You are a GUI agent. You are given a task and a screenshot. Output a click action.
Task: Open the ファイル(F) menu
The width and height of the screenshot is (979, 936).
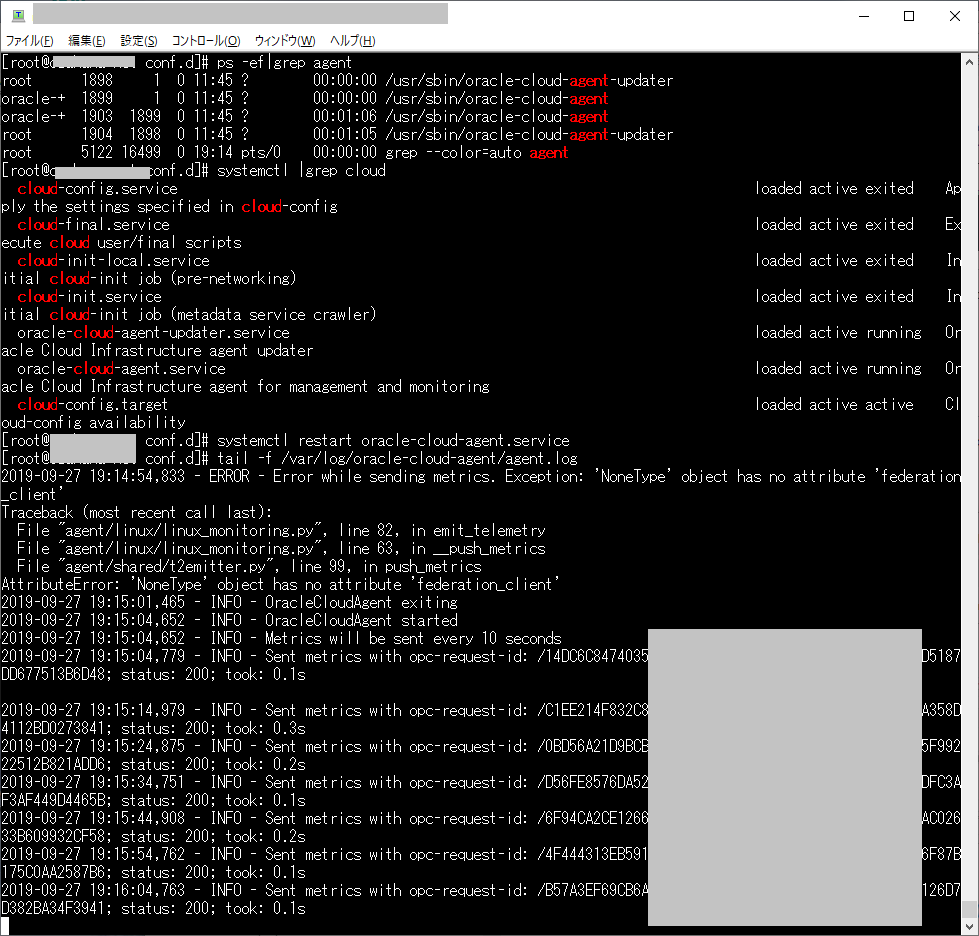click(x=29, y=41)
